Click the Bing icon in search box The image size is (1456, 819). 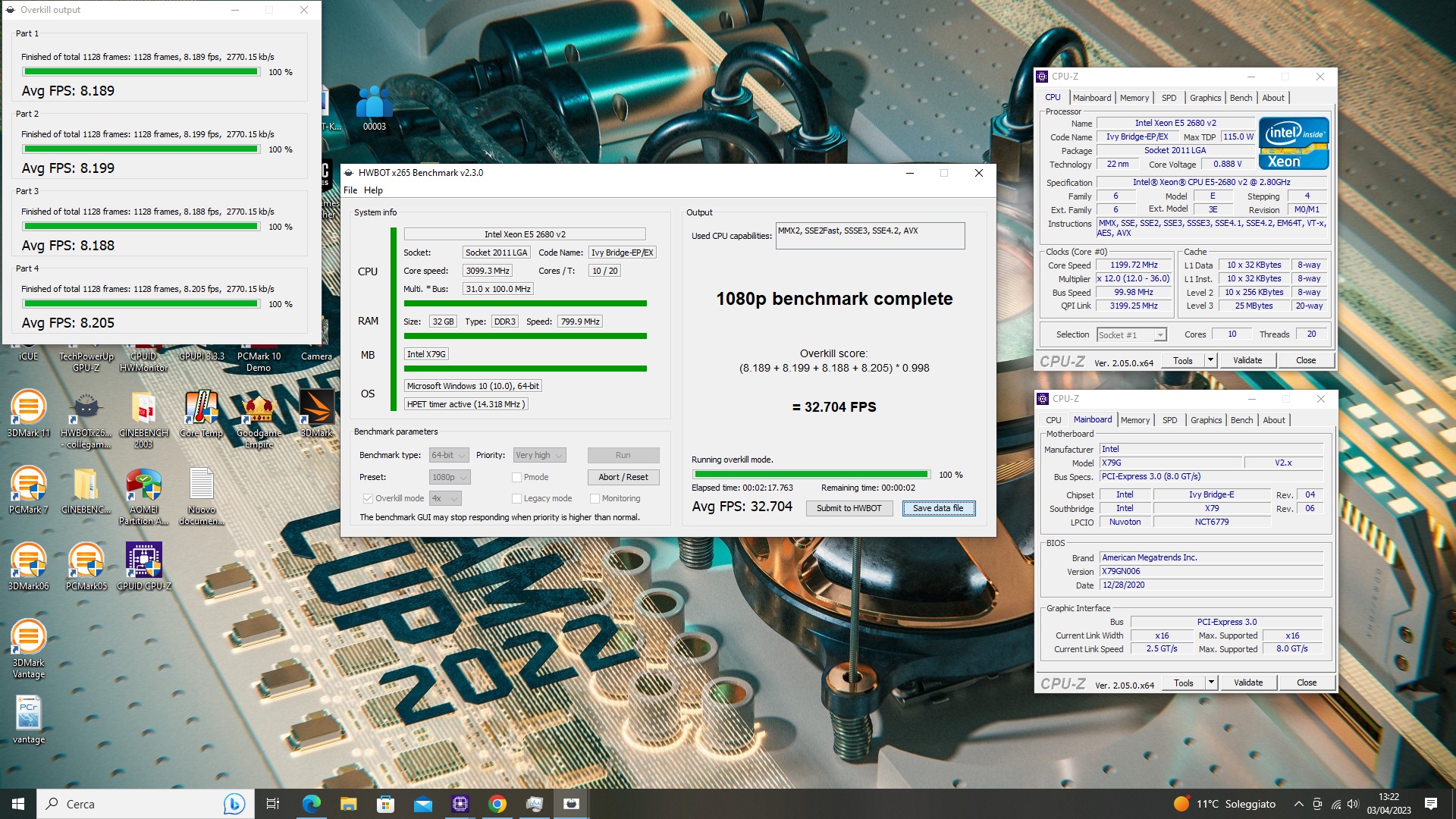point(234,804)
